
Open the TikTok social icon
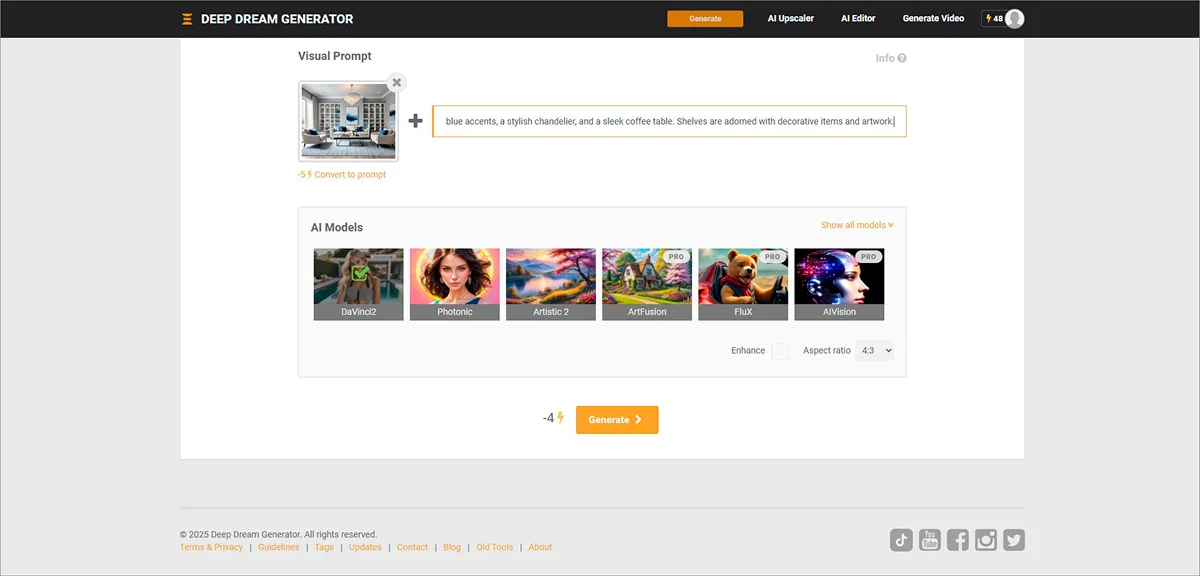[x=901, y=540]
